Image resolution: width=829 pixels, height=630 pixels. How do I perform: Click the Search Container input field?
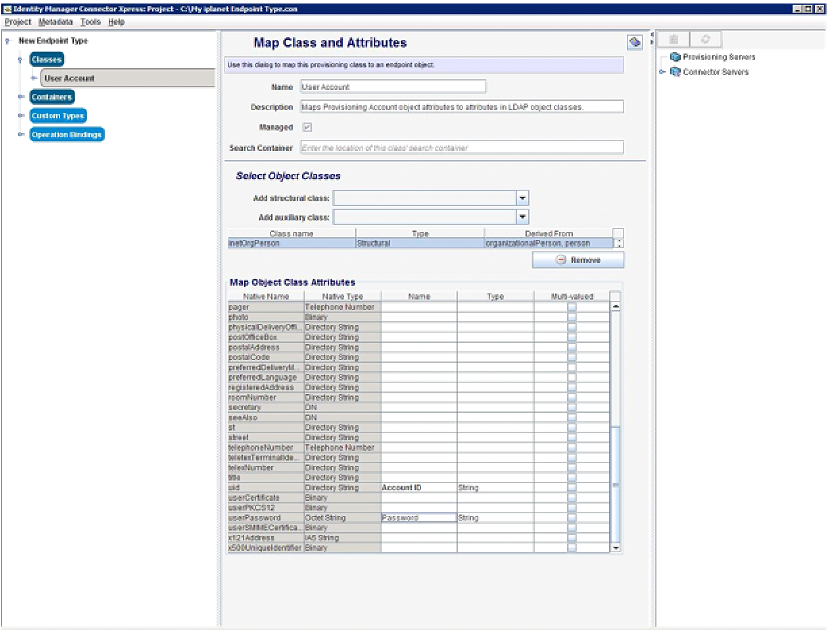(x=461, y=148)
